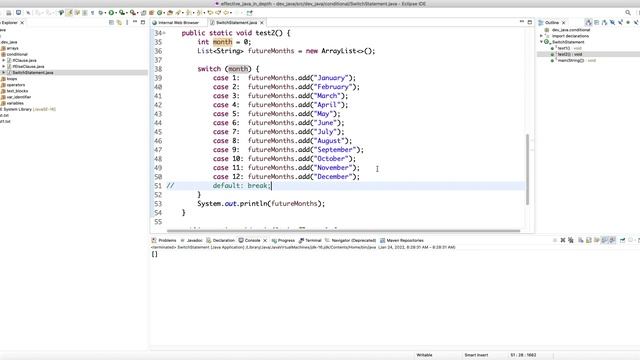This screenshot has height=360, width=640.
Task: Close the Console view tab
Action: click(265, 240)
